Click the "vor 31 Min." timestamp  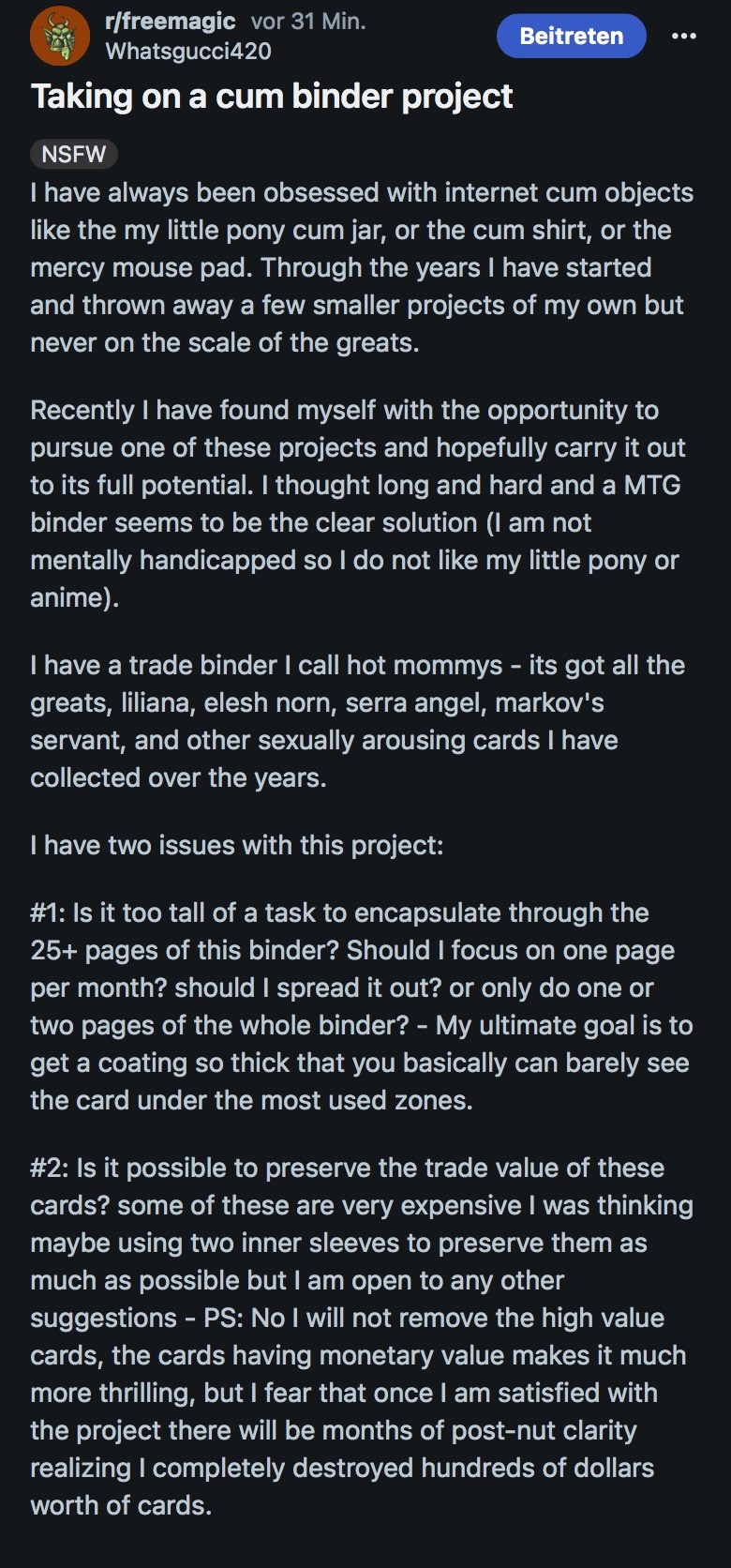pos(308,22)
